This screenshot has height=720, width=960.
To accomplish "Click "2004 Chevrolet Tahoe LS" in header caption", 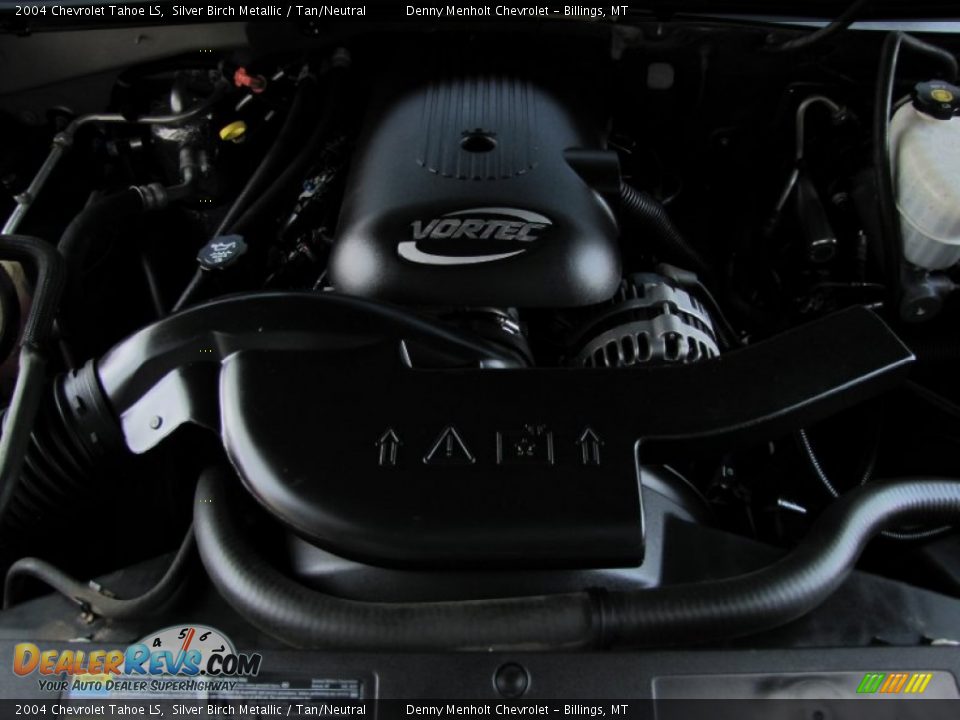I will pyautogui.click(x=89, y=10).
